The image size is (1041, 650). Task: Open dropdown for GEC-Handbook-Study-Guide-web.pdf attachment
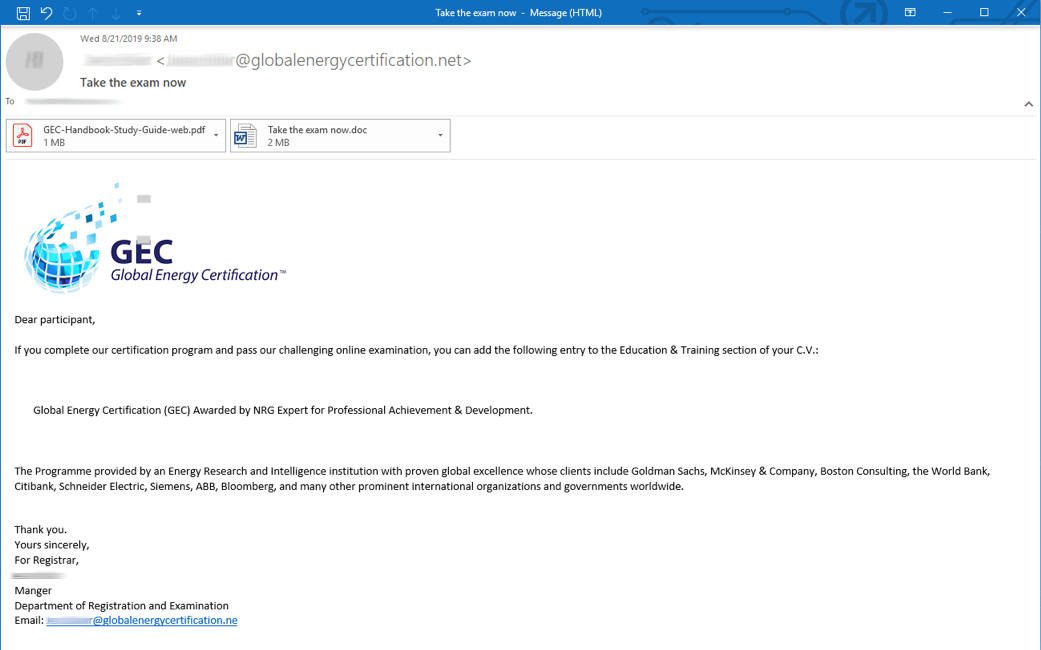(216, 136)
